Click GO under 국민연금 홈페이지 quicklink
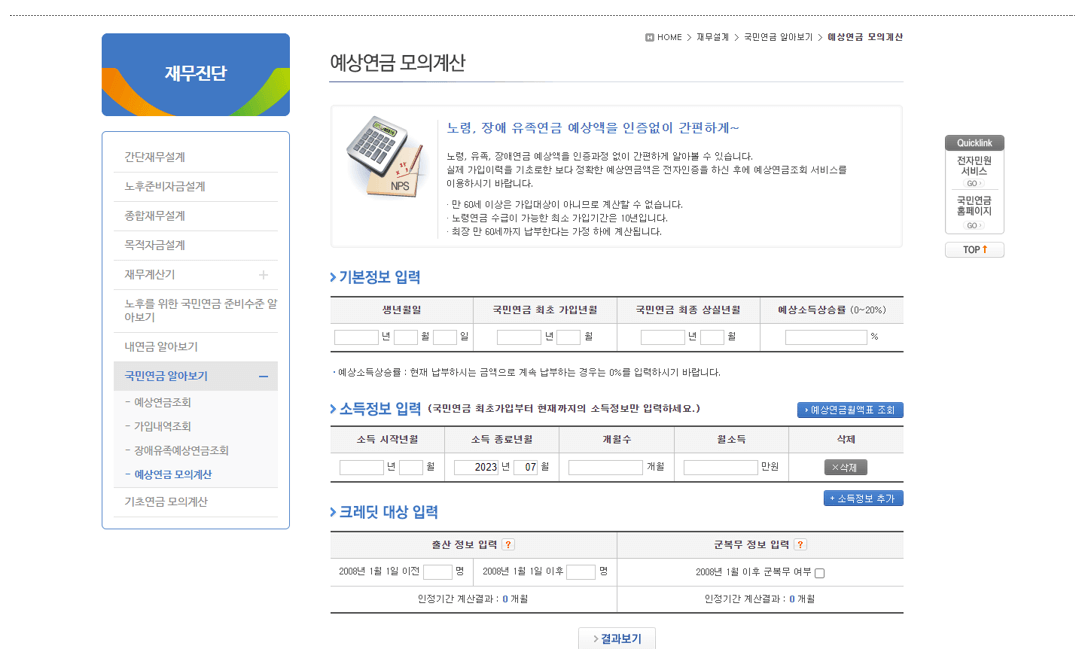 click(972, 225)
